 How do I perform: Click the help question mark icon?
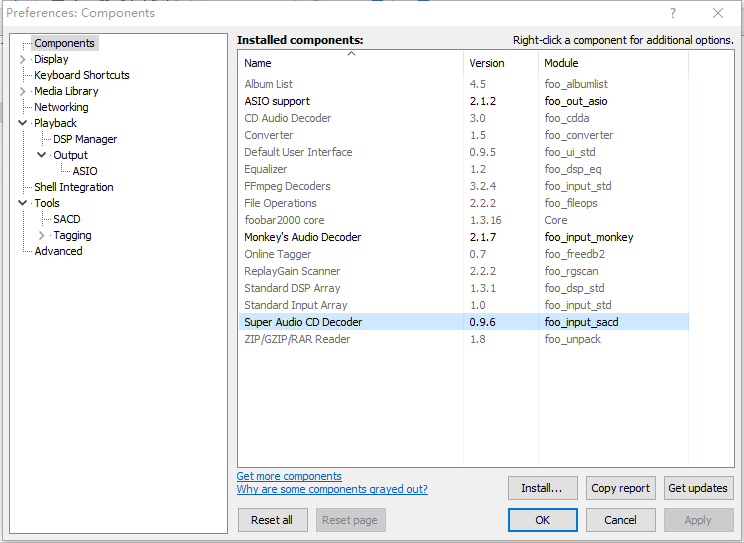click(x=672, y=13)
